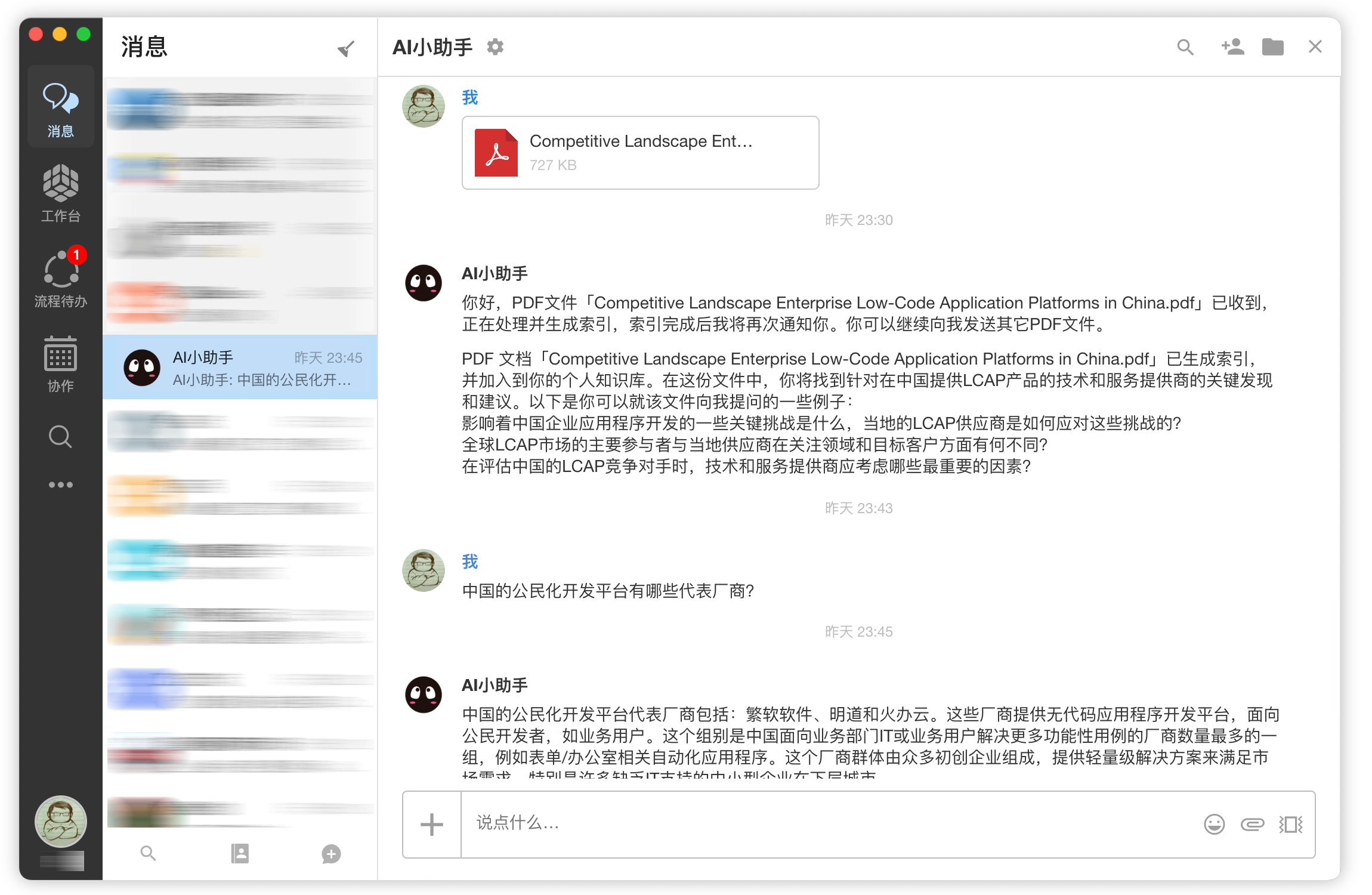Viewport: 1372px width, 895px height.
Task: Click the sidebar search magnifier icon
Action: point(60,437)
